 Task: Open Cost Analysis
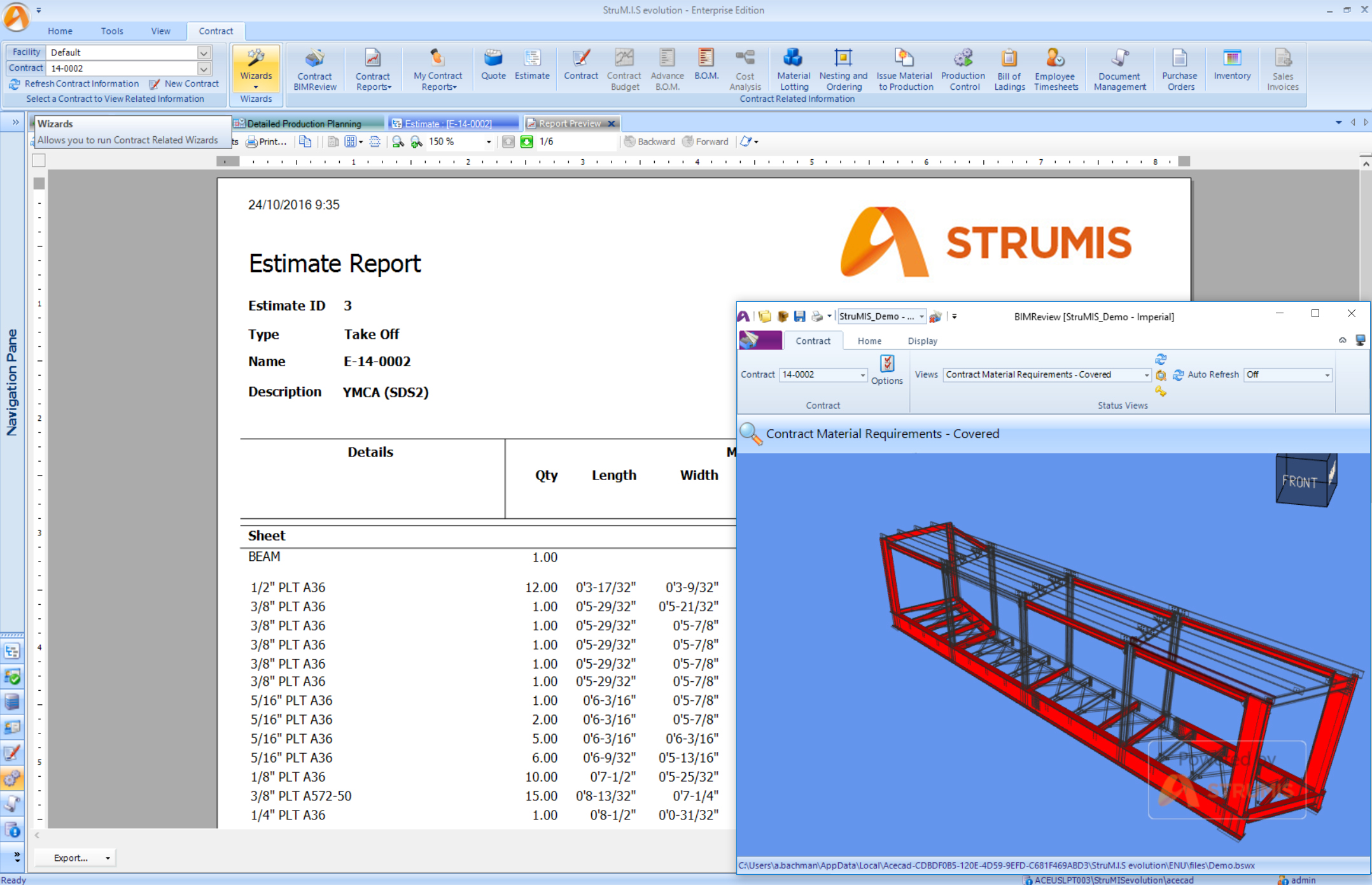pos(745,69)
